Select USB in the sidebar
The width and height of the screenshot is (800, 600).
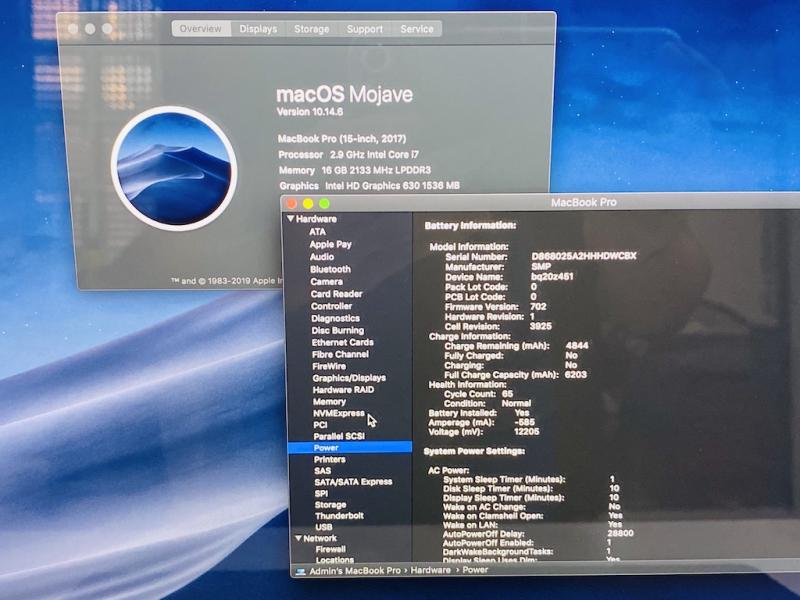[324, 527]
